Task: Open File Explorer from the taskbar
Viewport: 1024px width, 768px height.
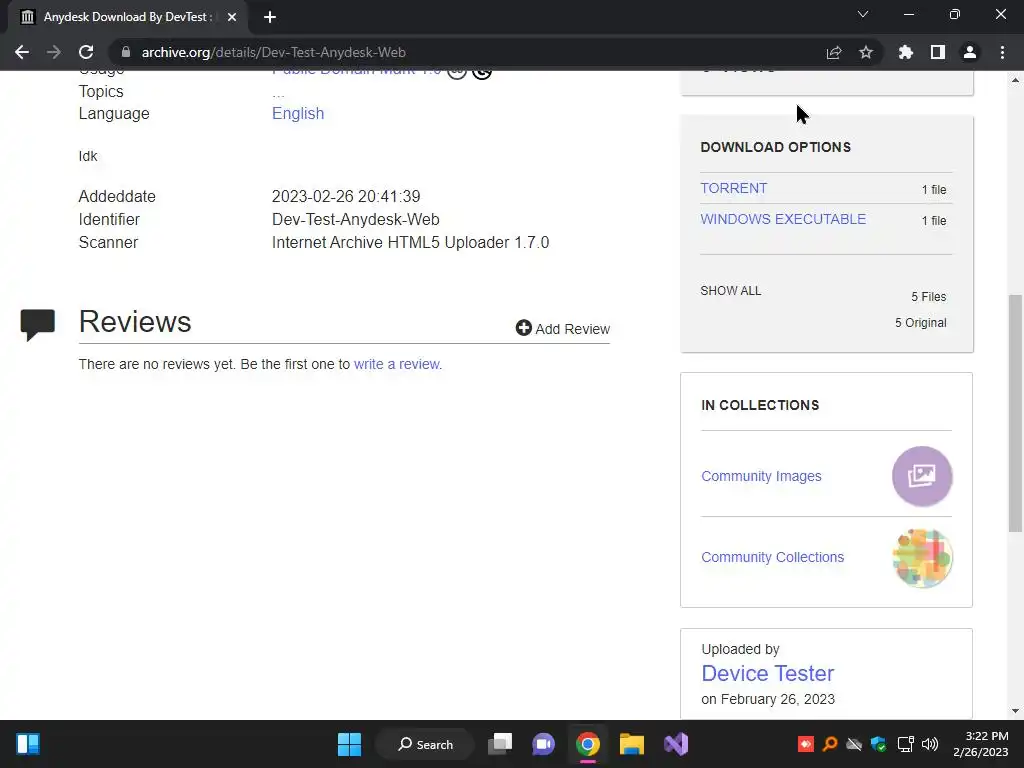Action: 632,744
